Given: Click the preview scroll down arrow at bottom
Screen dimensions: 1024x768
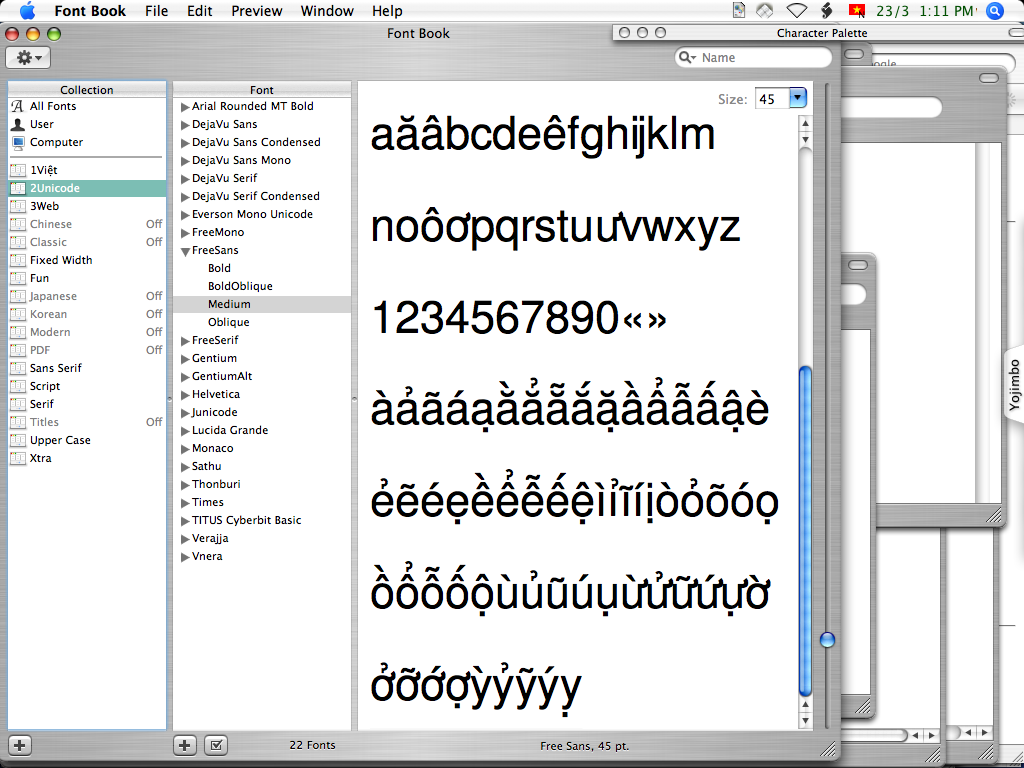Looking at the screenshot, I should pyautogui.click(x=805, y=721).
